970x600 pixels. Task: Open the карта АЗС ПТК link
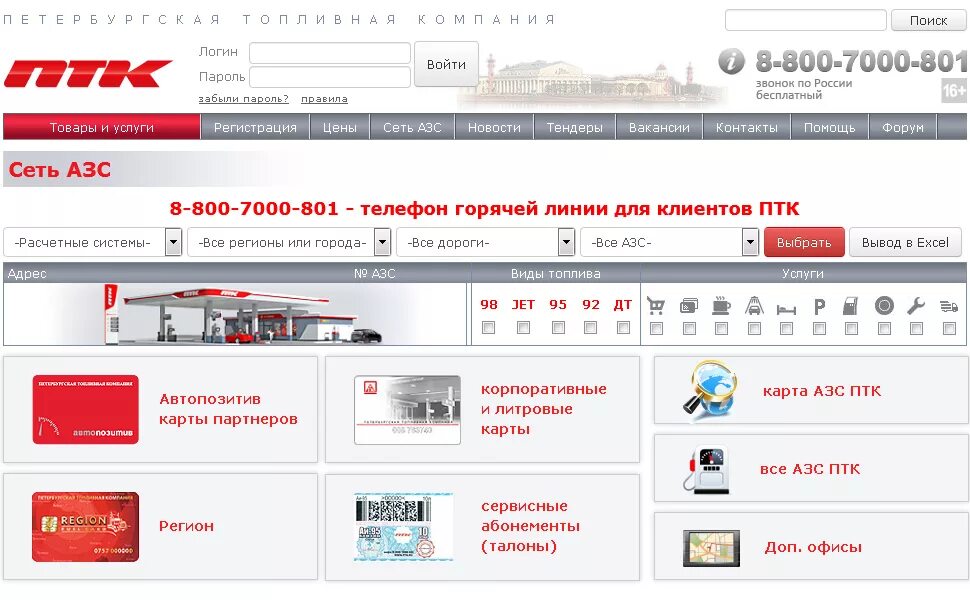click(822, 391)
